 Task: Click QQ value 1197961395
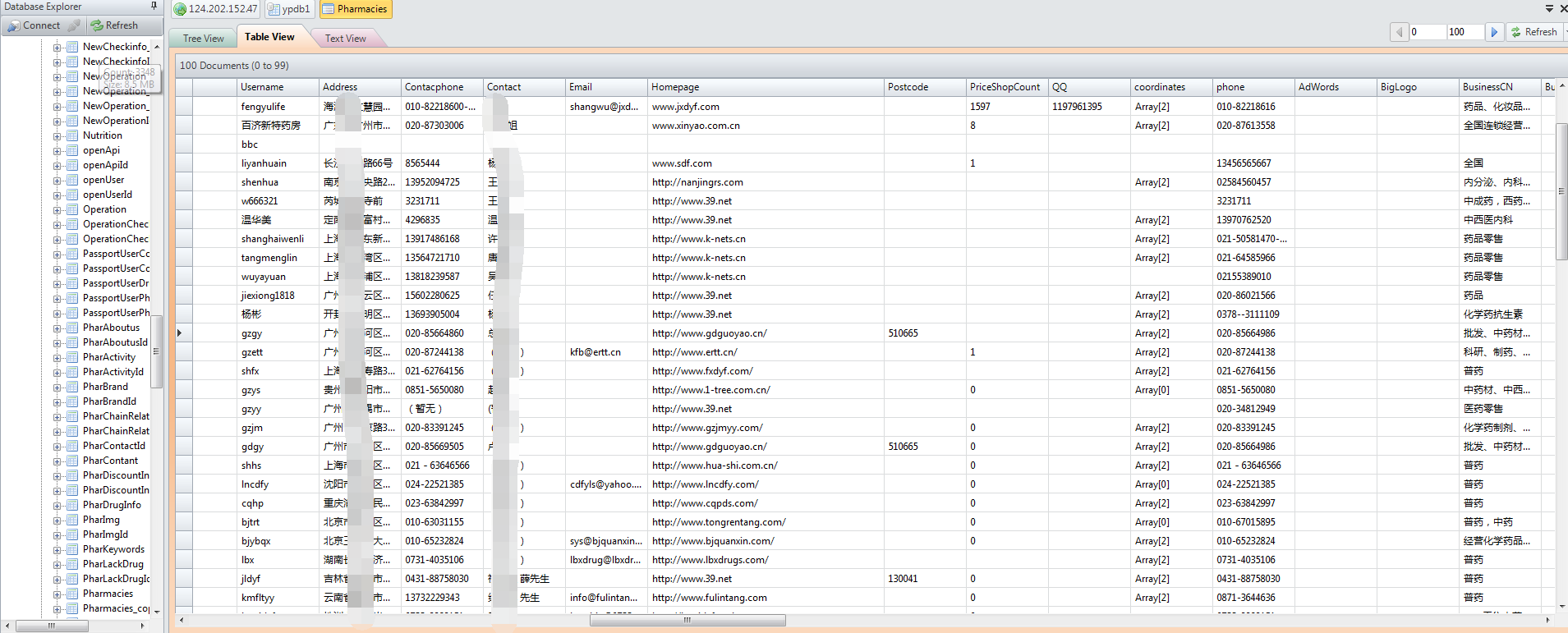(1089, 107)
